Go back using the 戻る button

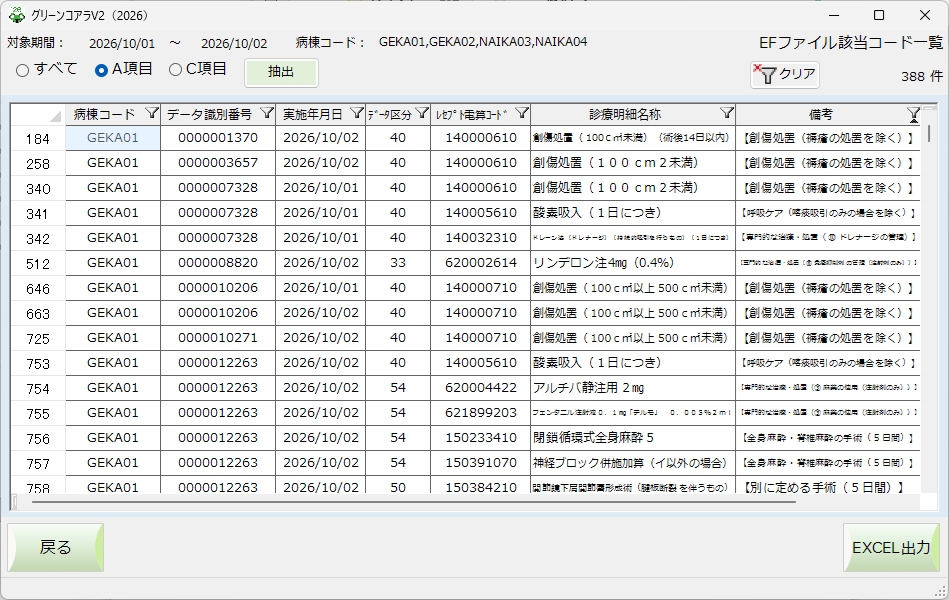pyautogui.click(x=56, y=547)
